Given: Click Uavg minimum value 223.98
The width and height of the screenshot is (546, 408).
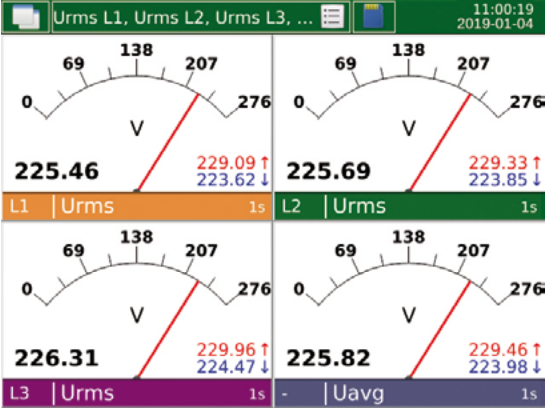Looking at the screenshot, I should 498,367.
